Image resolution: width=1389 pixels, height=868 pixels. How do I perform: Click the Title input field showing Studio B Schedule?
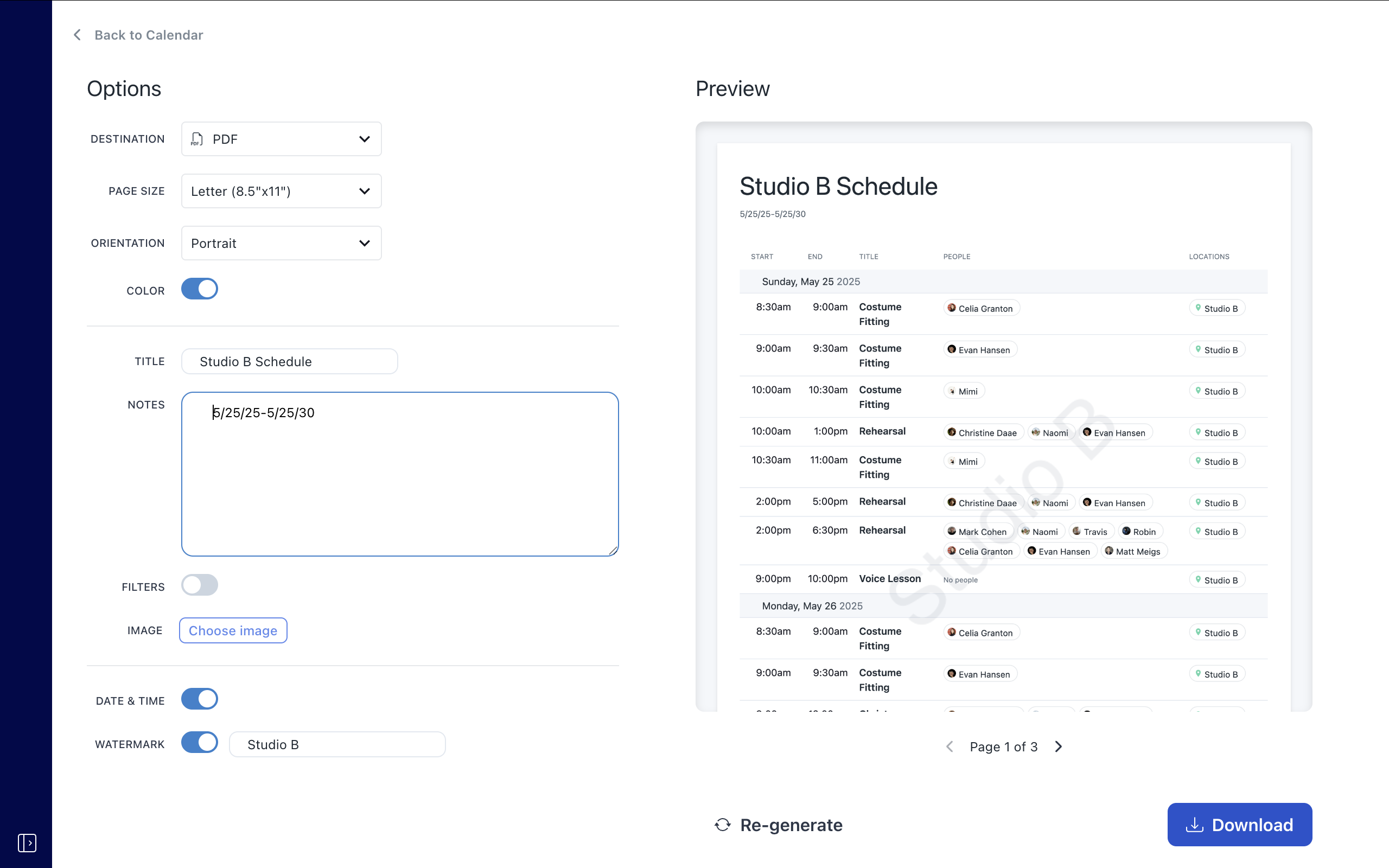point(289,361)
